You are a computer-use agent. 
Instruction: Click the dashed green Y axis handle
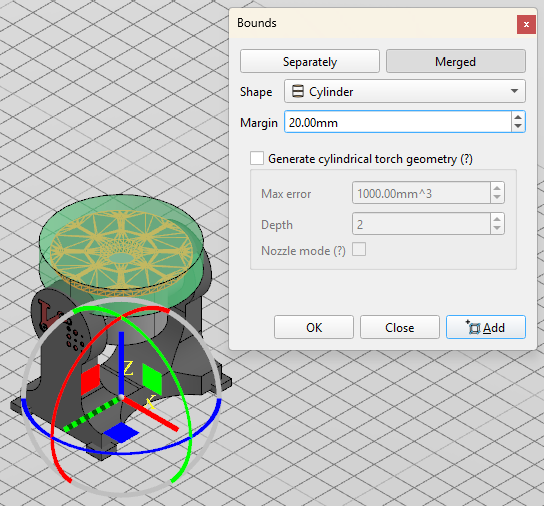tap(91, 415)
